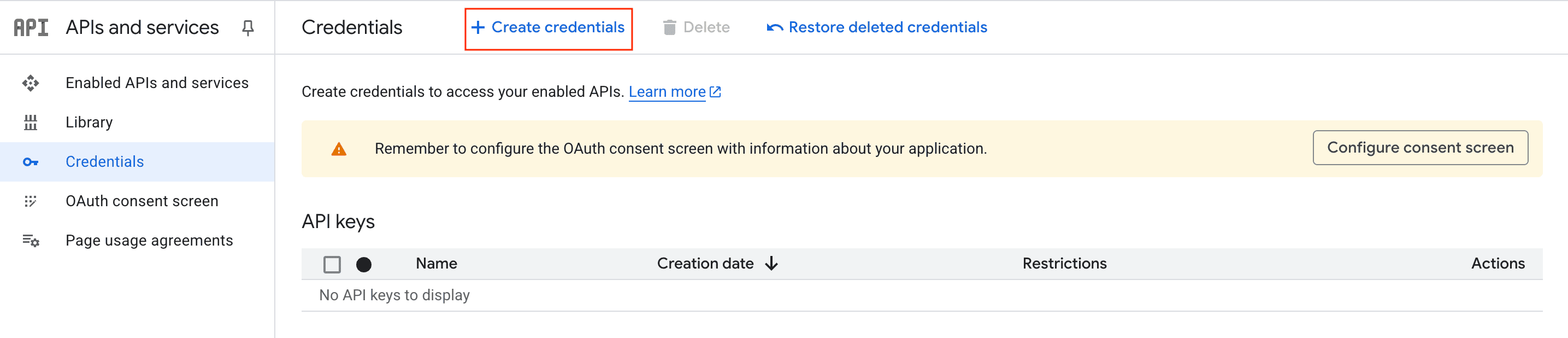This screenshot has height=338, width=1568.
Task: Click the black status dot column header
Action: (x=364, y=264)
